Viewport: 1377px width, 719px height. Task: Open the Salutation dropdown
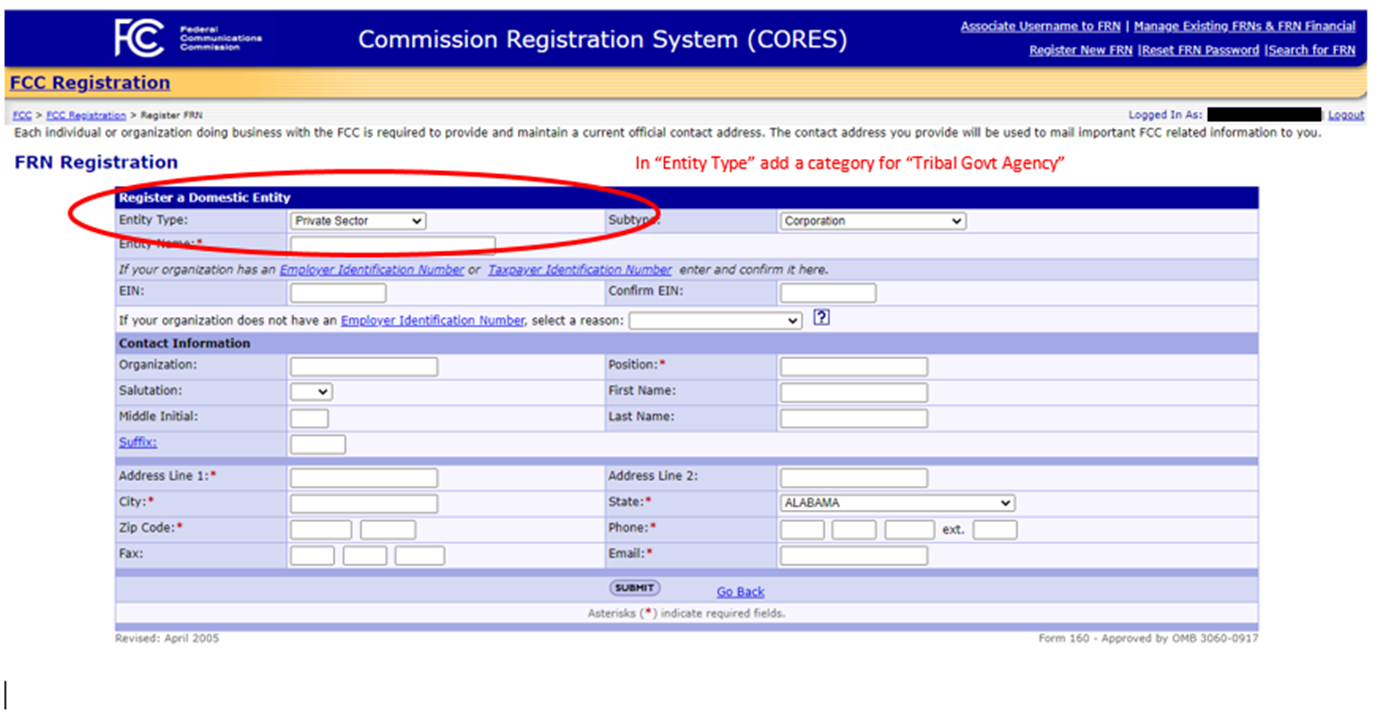pyautogui.click(x=310, y=392)
